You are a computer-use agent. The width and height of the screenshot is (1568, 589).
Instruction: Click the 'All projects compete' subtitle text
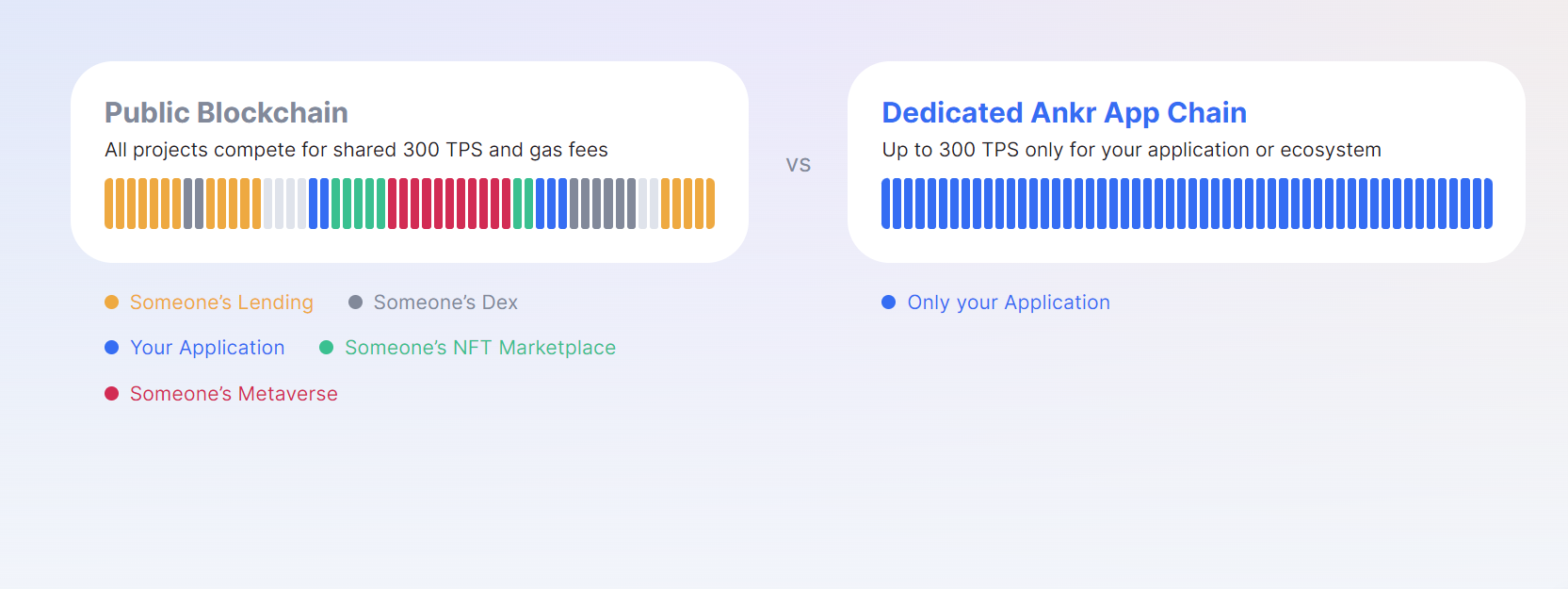coord(356,151)
